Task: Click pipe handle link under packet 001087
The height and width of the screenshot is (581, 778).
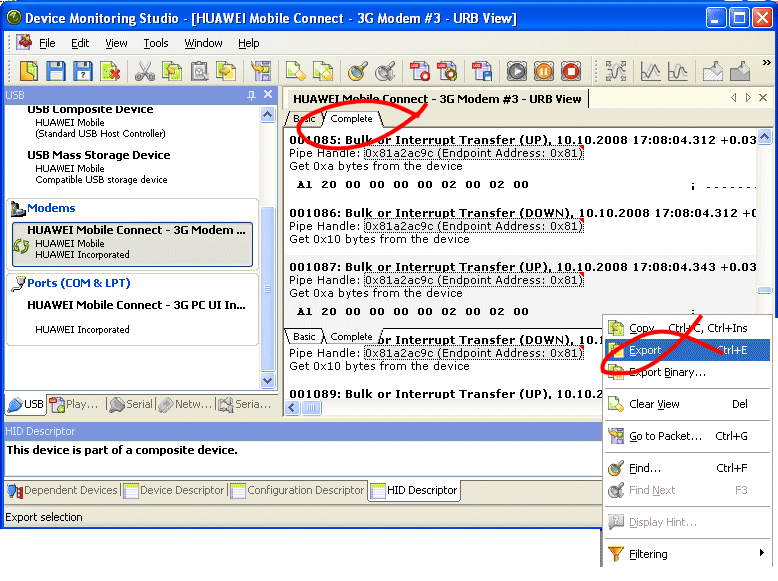Action: [474, 280]
